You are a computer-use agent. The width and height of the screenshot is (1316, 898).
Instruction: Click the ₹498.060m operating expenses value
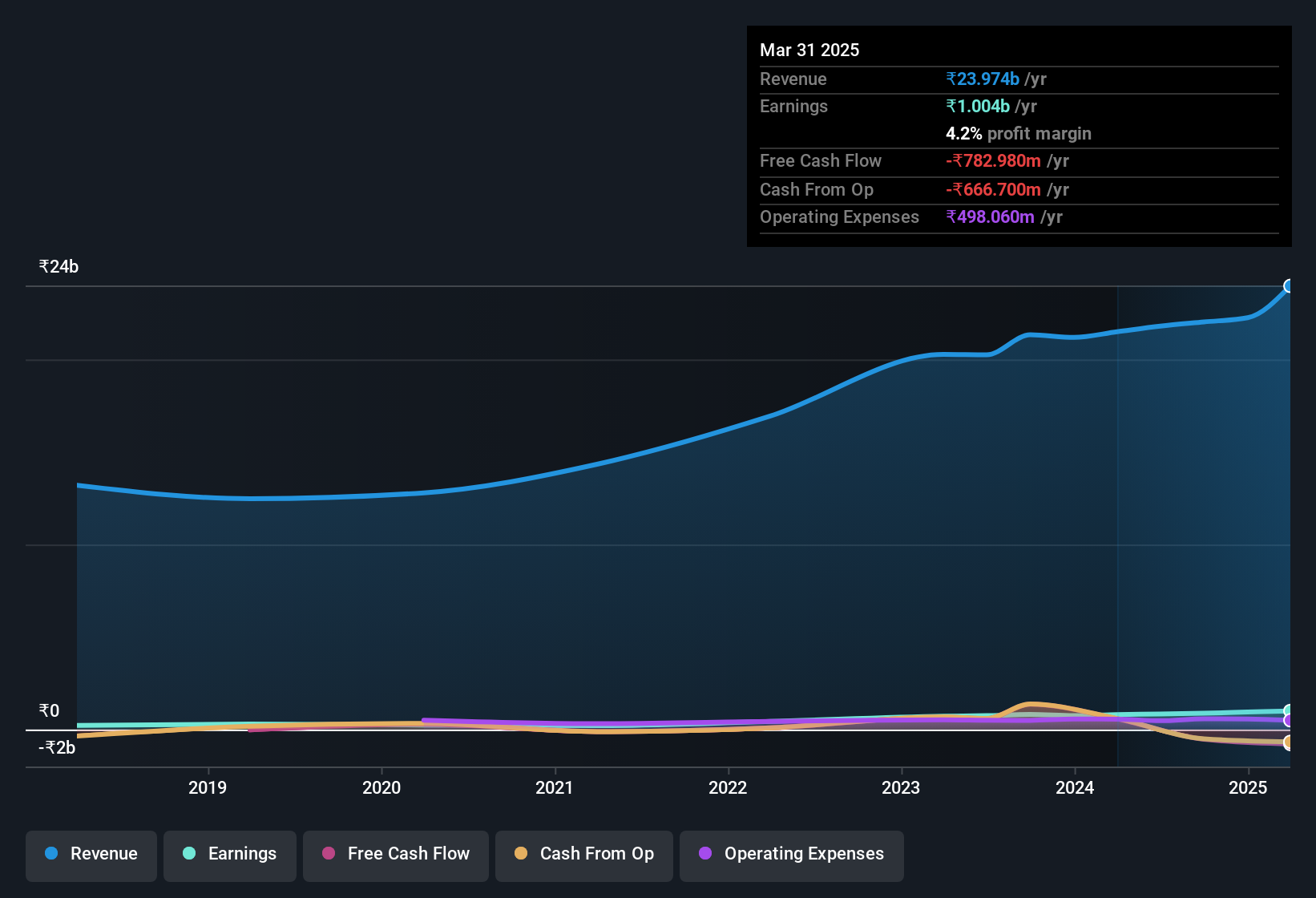pos(990,216)
